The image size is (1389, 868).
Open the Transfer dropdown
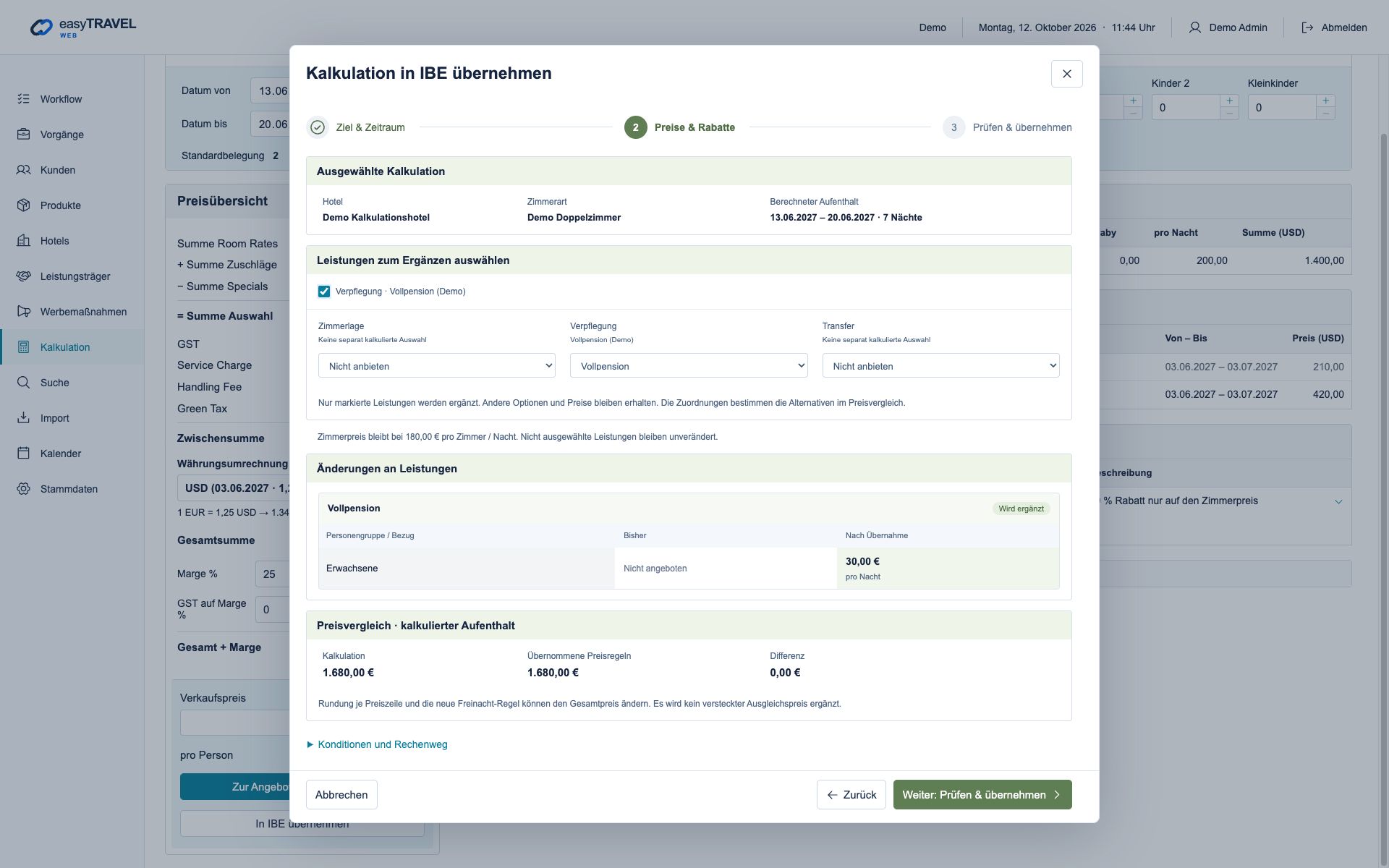click(x=940, y=366)
